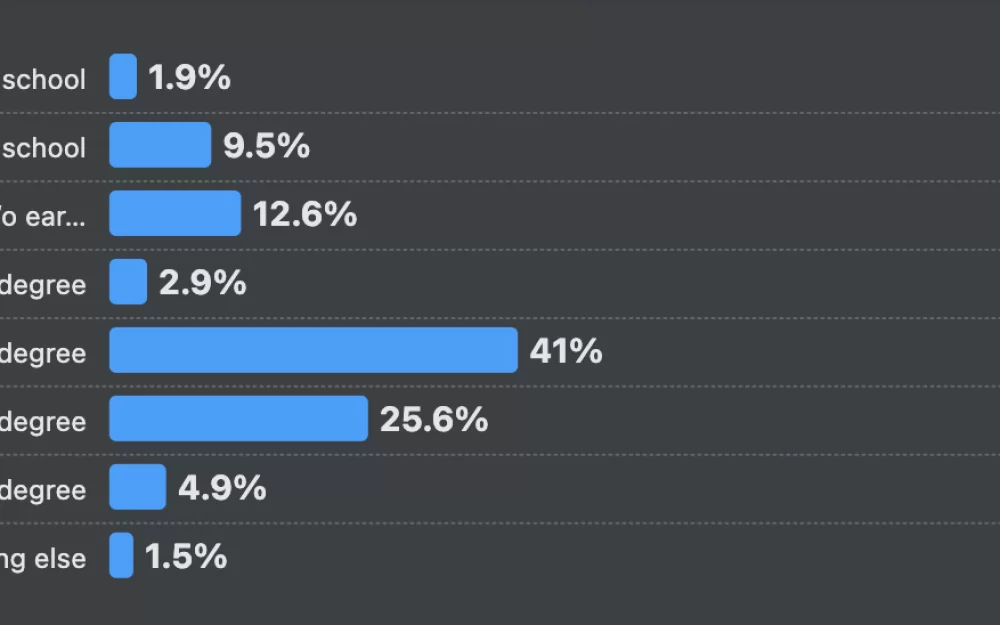Click the bar representing 12.6%
The height and width of the screenshot is (625, 1000).
pyautogui.click(x=175, y=213)
